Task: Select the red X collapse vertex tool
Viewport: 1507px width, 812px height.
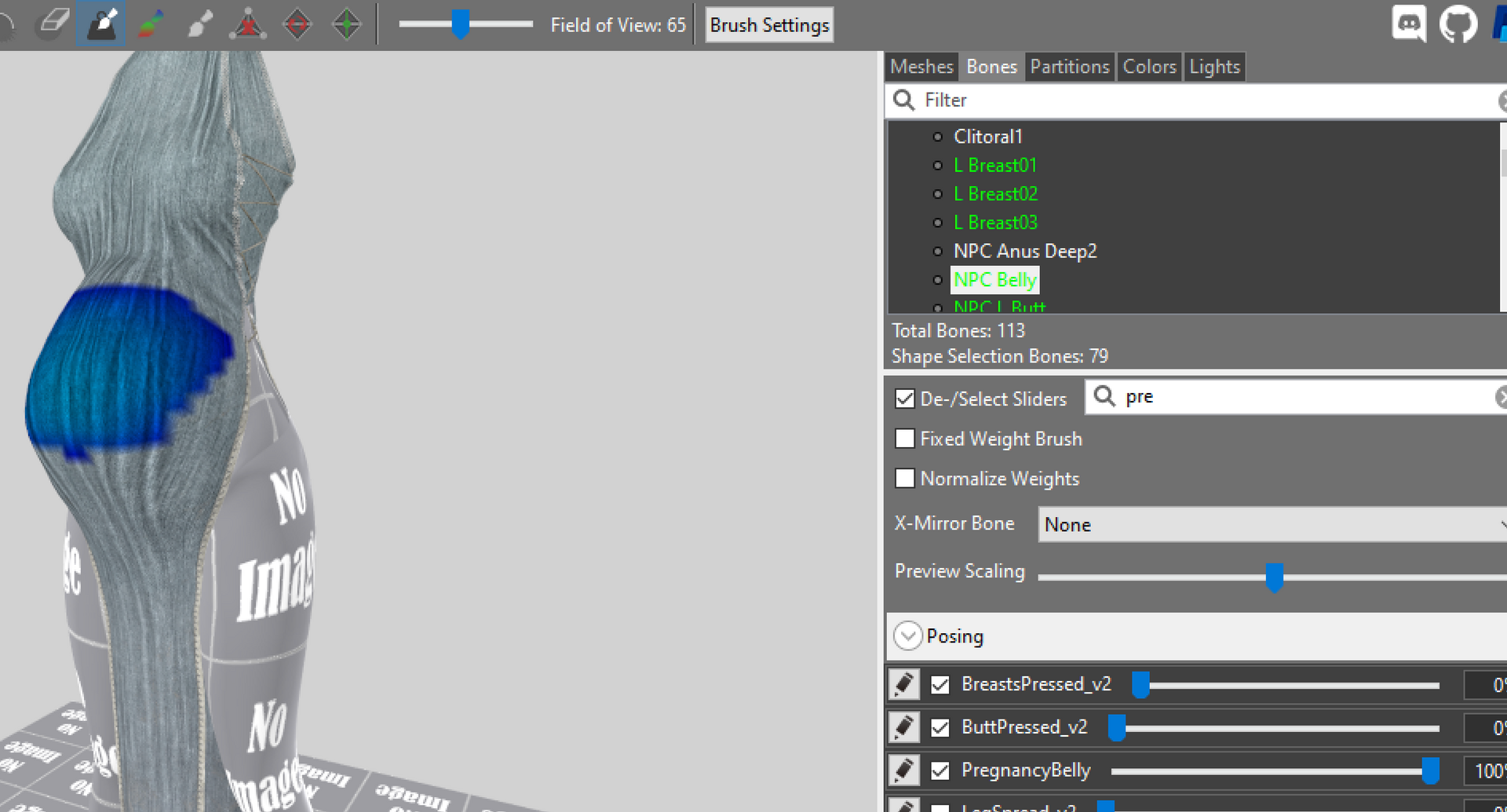Action: coord(248,24)
